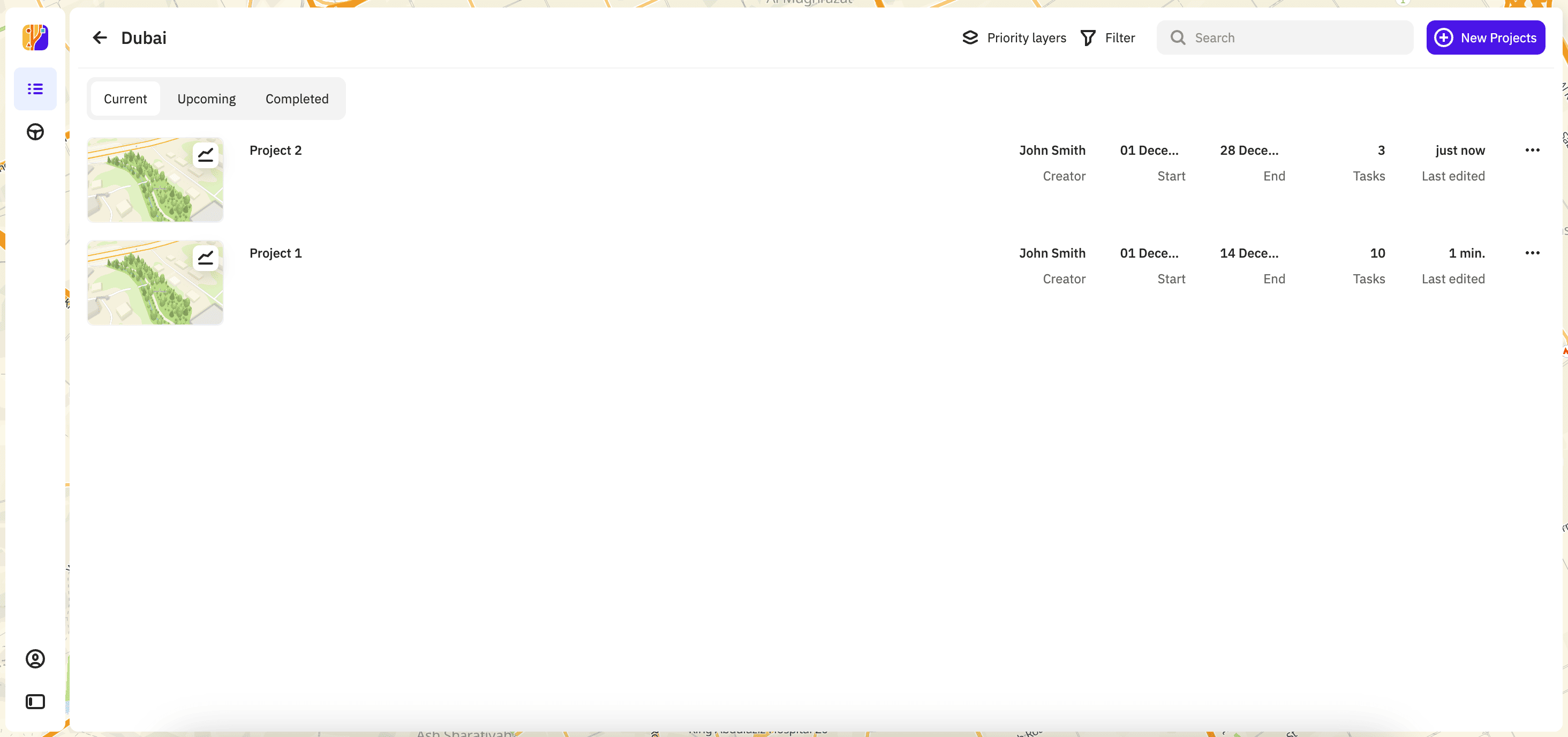The height and width of the screenshot is (737, 1568).
Task: Open the Filter options
Action: tap(1107, 37)
